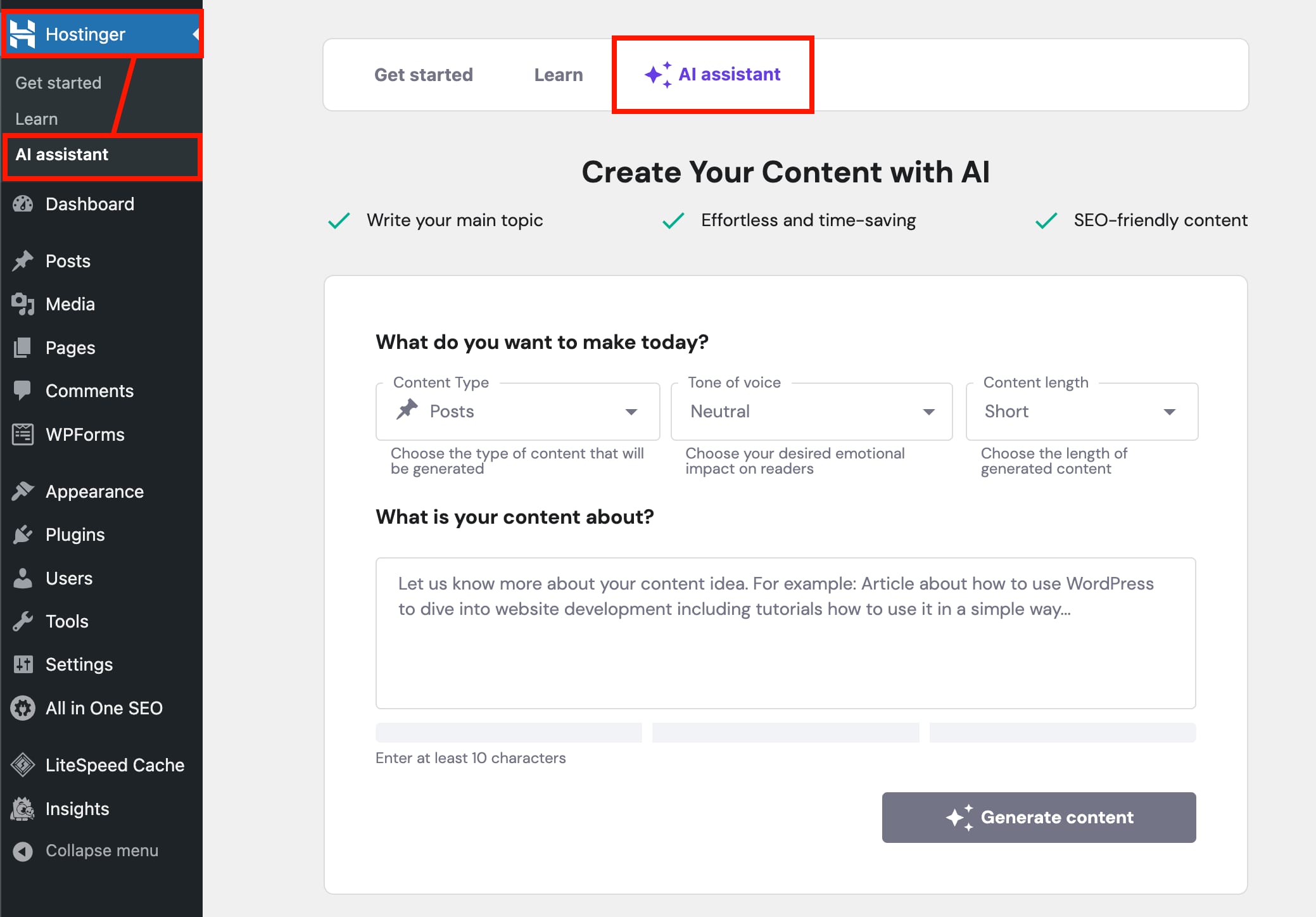Switch to the Learn tab

[559, 75]
